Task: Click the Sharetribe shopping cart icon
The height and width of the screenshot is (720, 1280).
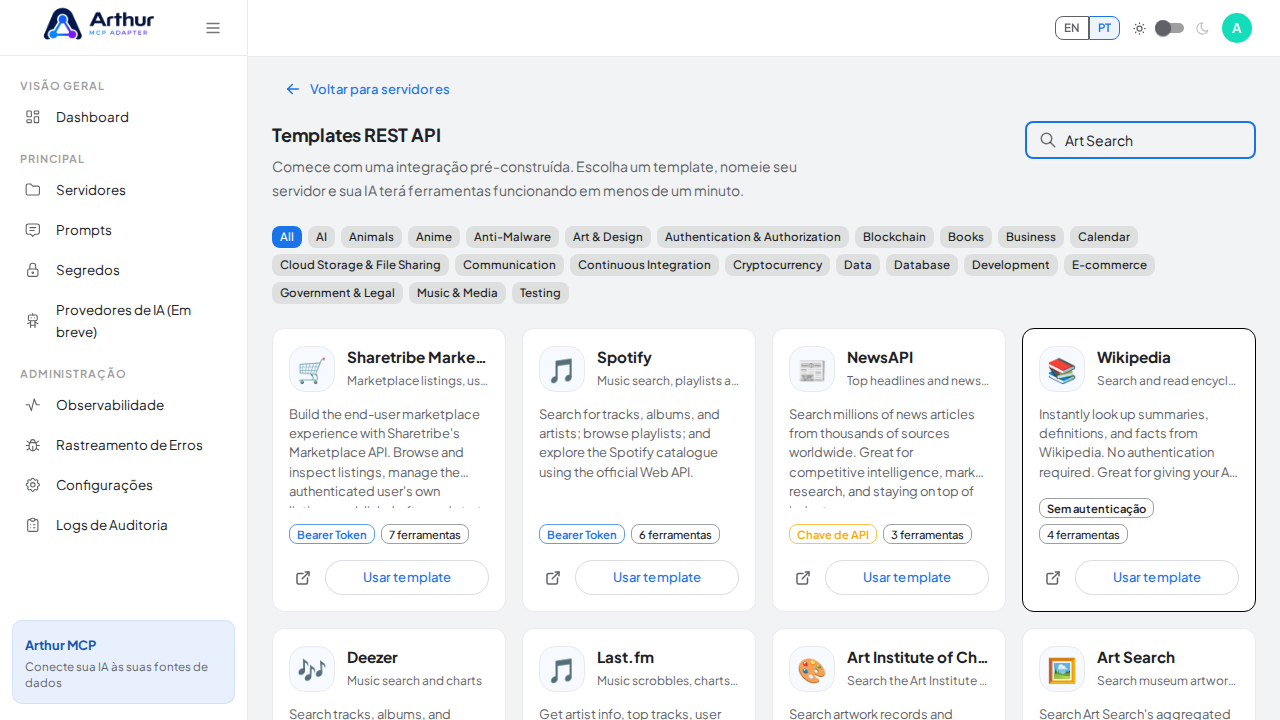Action: (312, 369)
